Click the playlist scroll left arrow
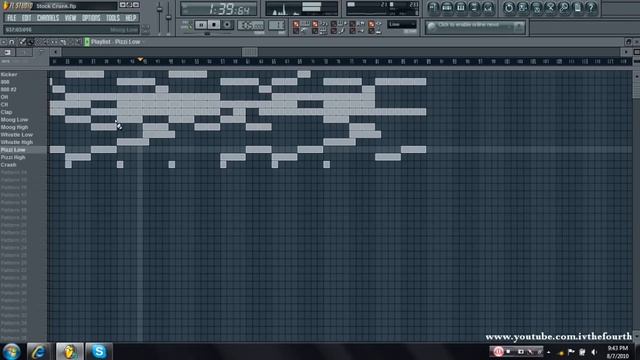640x360 pixels. [x=55, y=52]
